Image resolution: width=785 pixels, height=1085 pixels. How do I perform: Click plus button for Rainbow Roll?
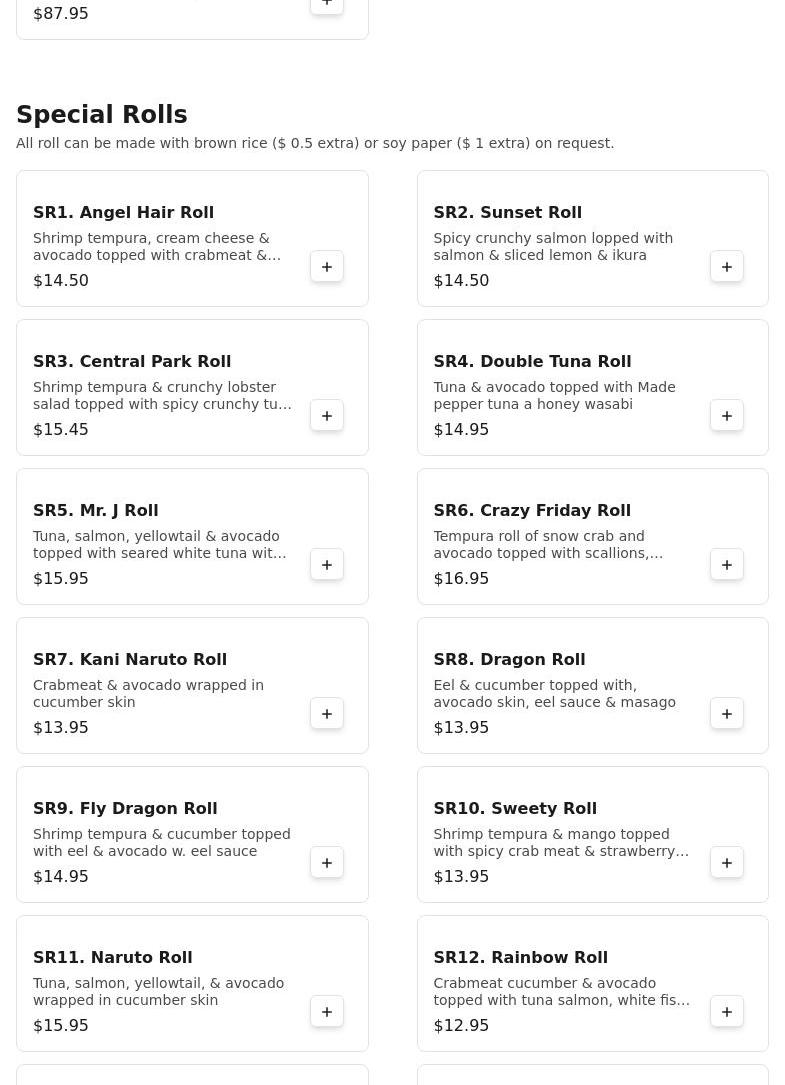pos(727,1012)
